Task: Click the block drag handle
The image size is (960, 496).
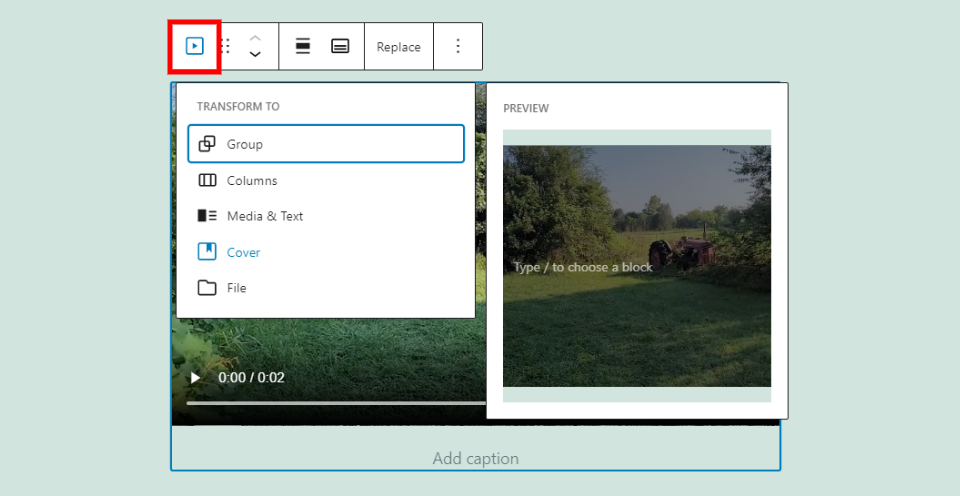Action: tap(226, 46)
